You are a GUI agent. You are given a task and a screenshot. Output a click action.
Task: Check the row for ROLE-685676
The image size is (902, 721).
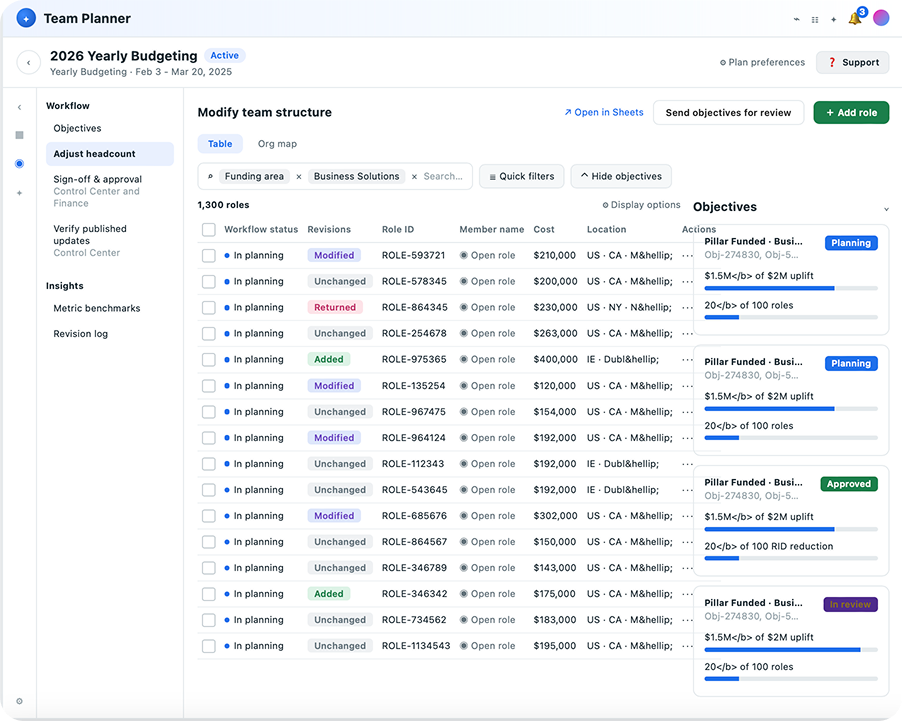coord(209,516)
